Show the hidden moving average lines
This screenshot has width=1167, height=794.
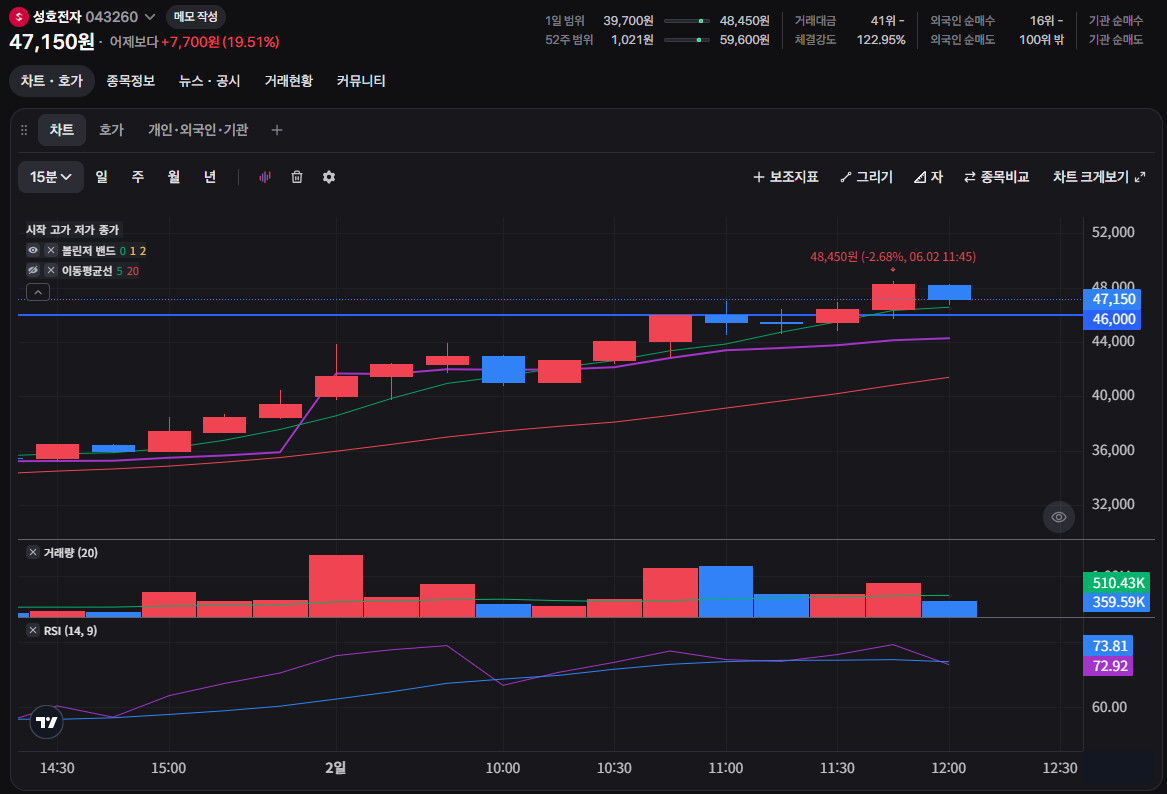click(33, 270)
